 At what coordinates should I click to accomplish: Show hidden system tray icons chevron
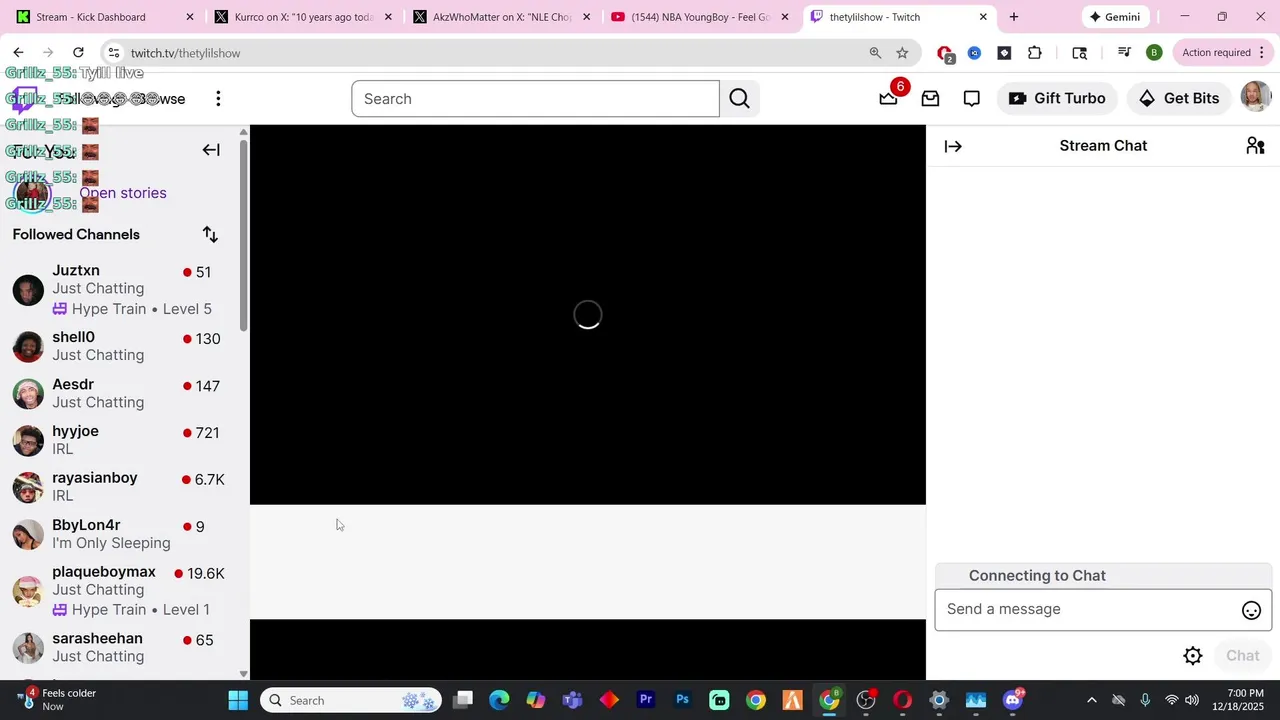click(1091, 700)
